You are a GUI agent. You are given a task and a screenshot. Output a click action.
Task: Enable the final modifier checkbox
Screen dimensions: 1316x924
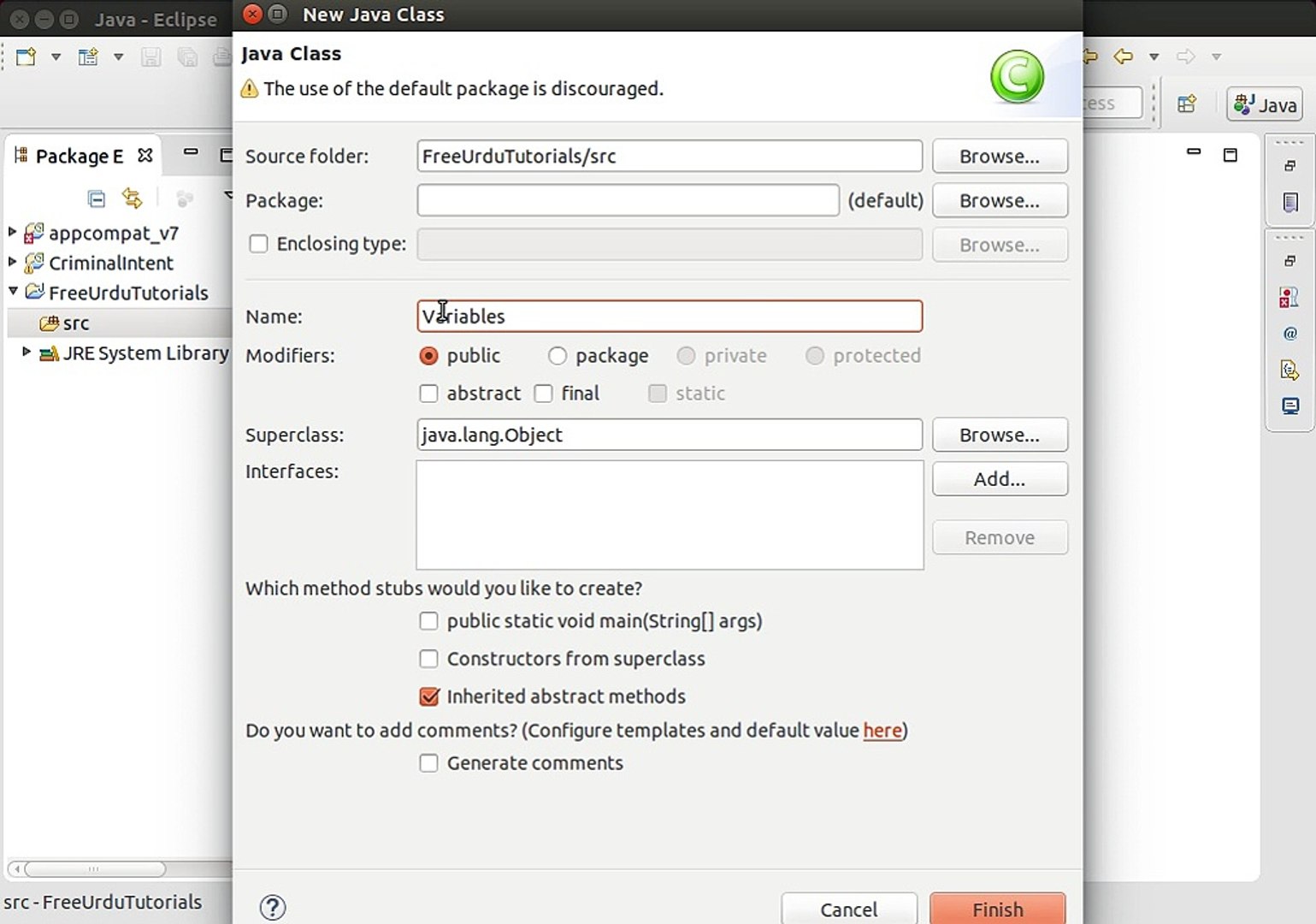point(543,394)
